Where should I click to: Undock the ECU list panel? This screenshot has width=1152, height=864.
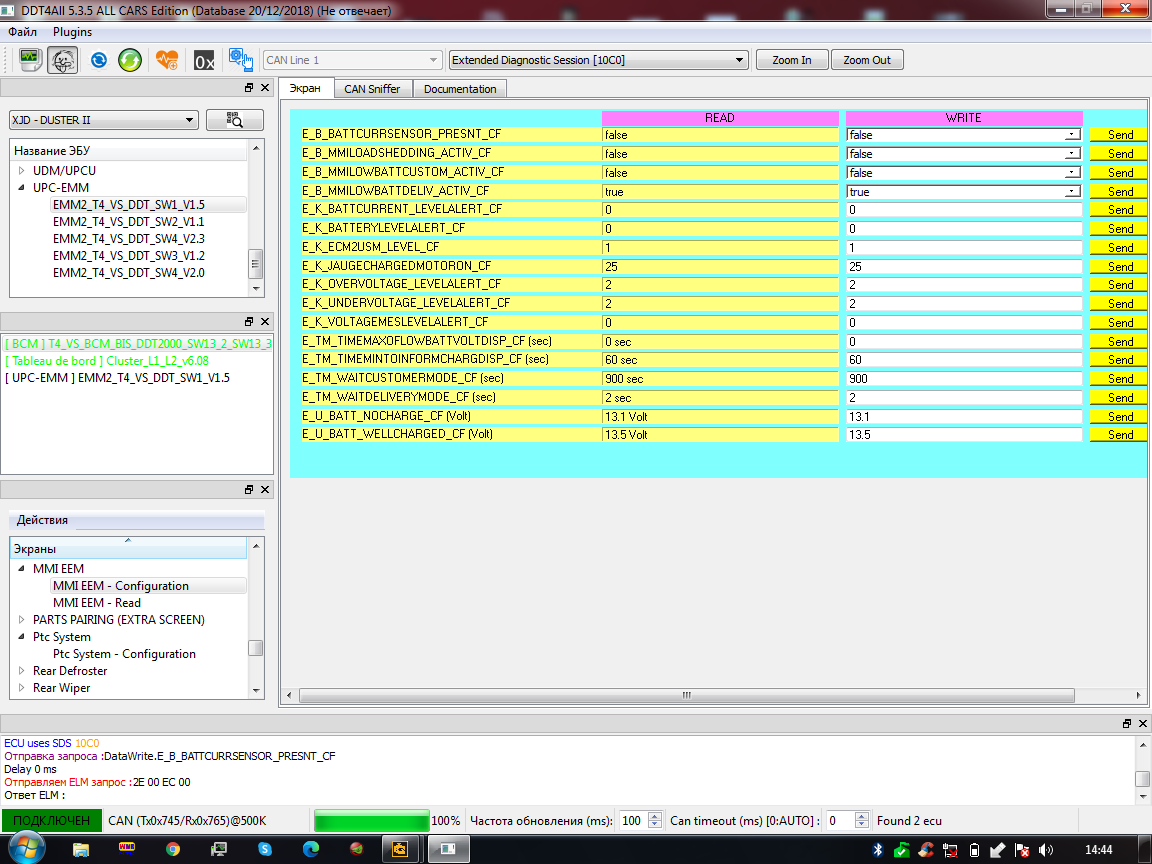point(249,87)
